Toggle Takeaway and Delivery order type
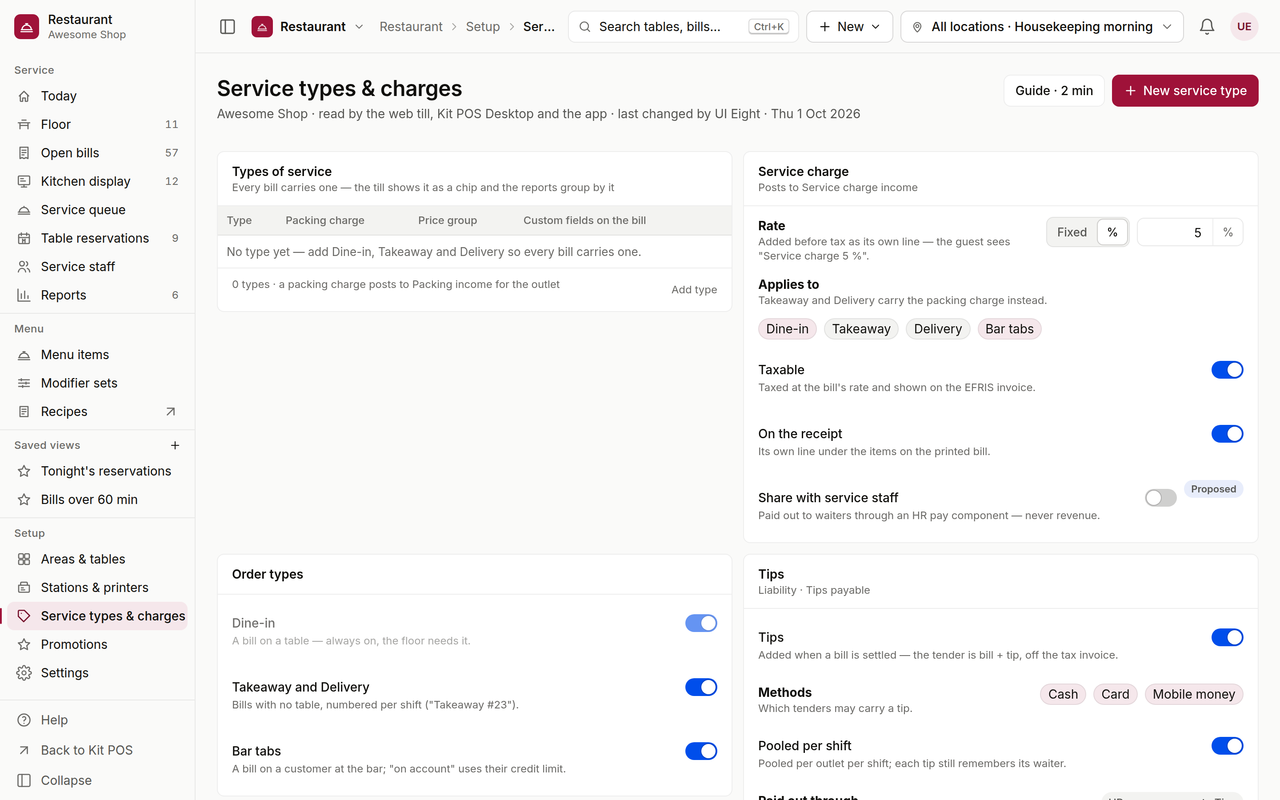Screen dimensions: 1280x800 pyautogui.click(x=701, y=687)
